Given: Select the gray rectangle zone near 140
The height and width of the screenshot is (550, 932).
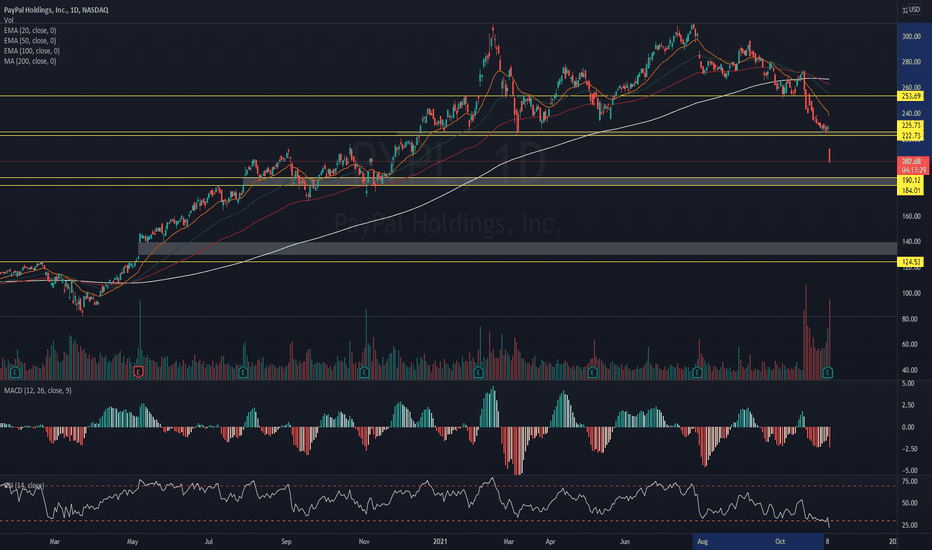Looking at the screenshot, I should 517,249.
